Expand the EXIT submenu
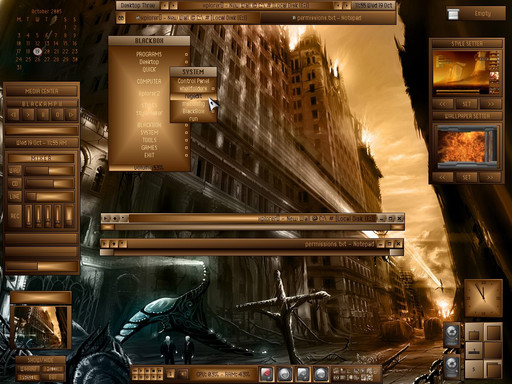This screenshot has height=384, width=512. (149, 155)
